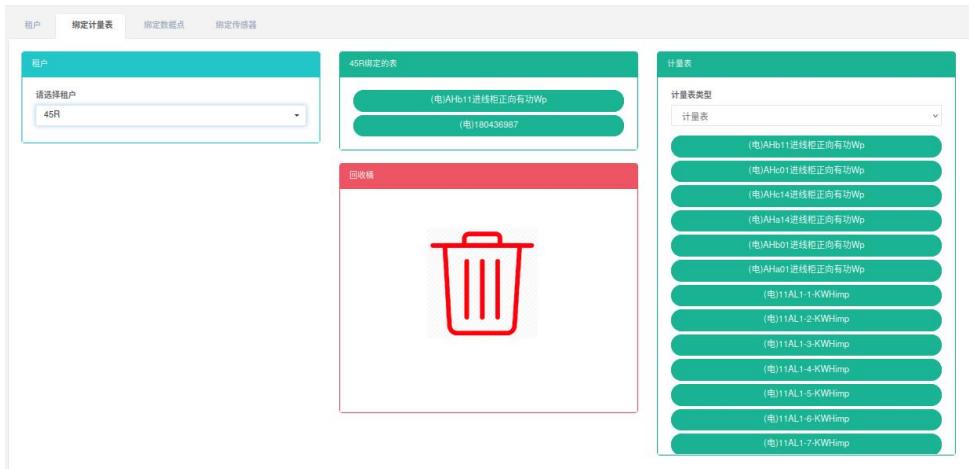Expand the 计量表类型 dropdown
The image size is (969, 469).
(x=806, y=117)
